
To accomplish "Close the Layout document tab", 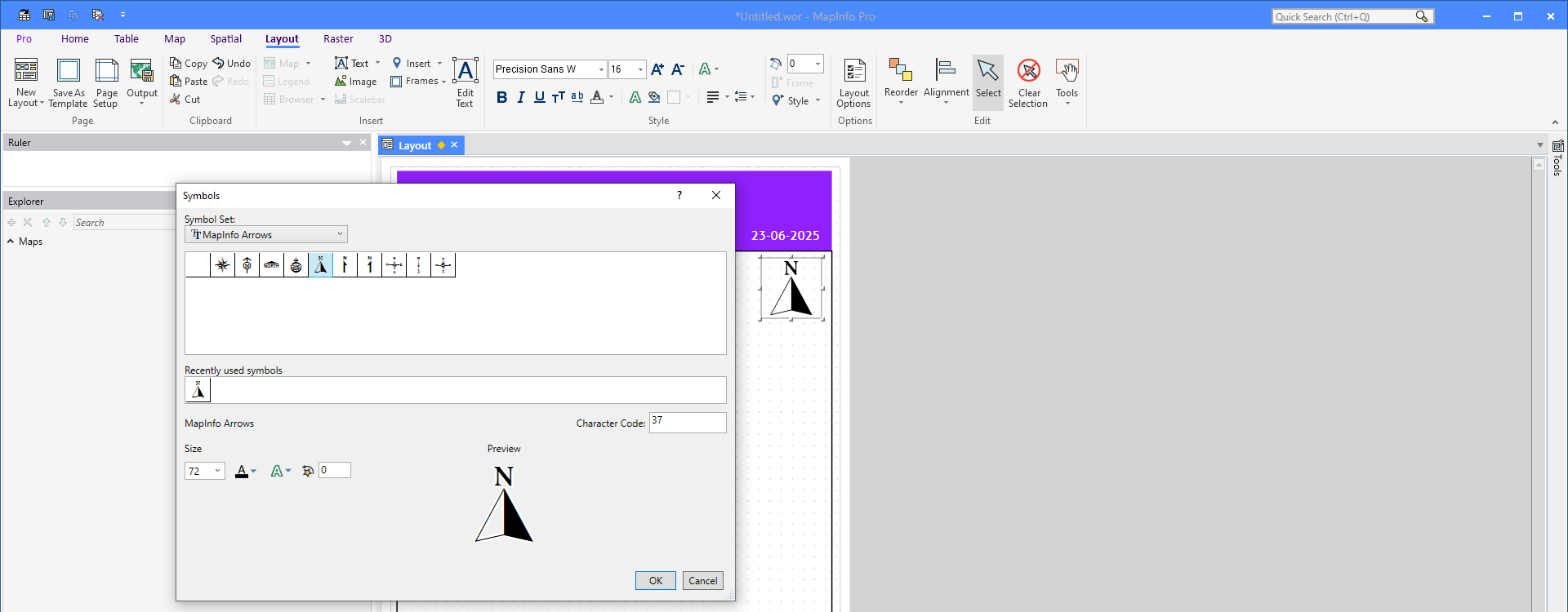I will [454, 144].
